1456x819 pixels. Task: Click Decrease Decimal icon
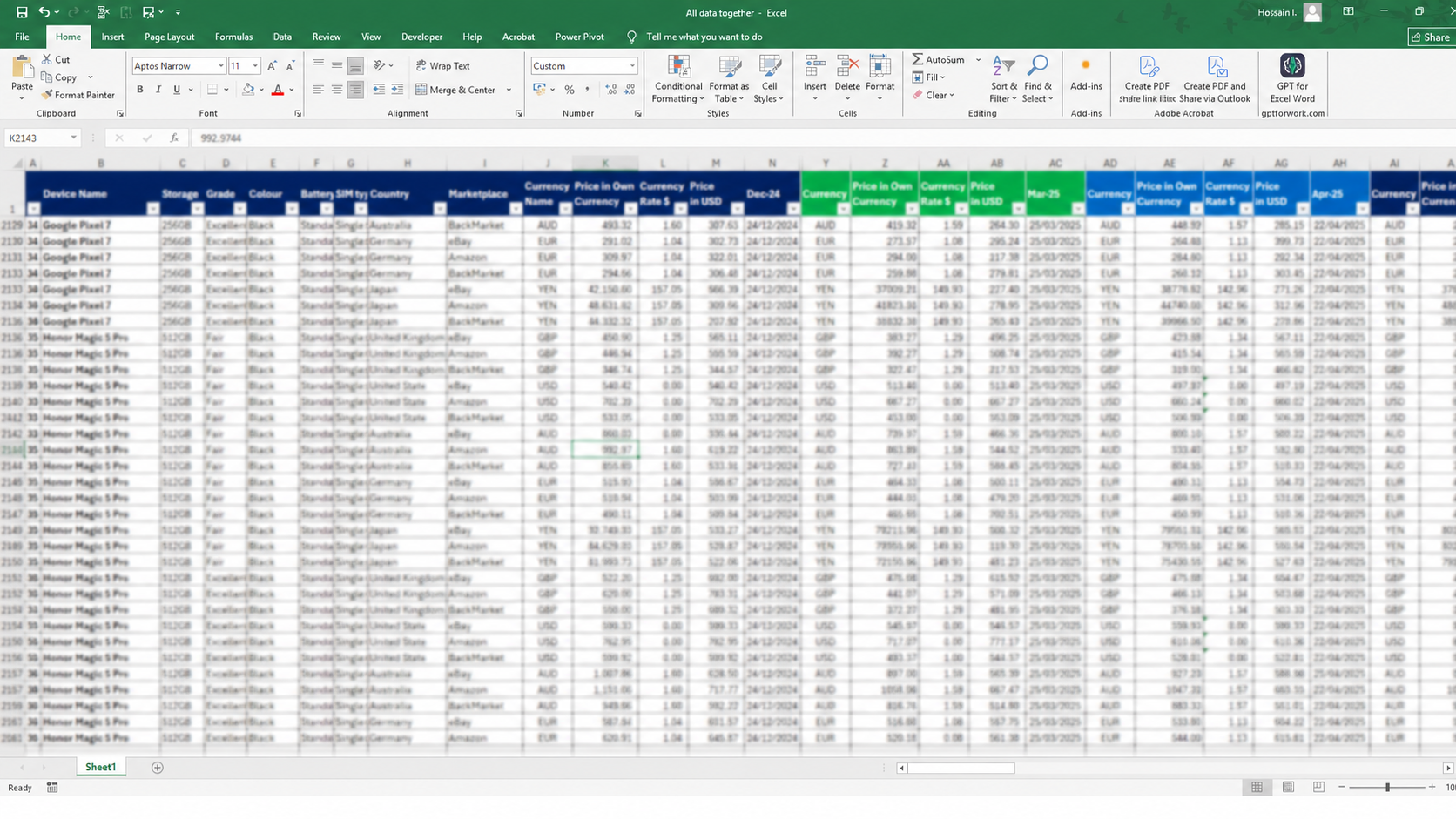[630, 90]
